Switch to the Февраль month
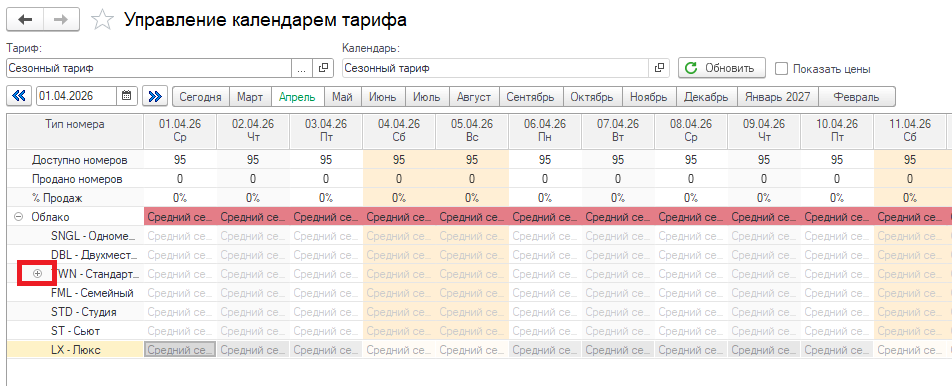952x386 pixels. pyautogui.click(x=857, y=96)
